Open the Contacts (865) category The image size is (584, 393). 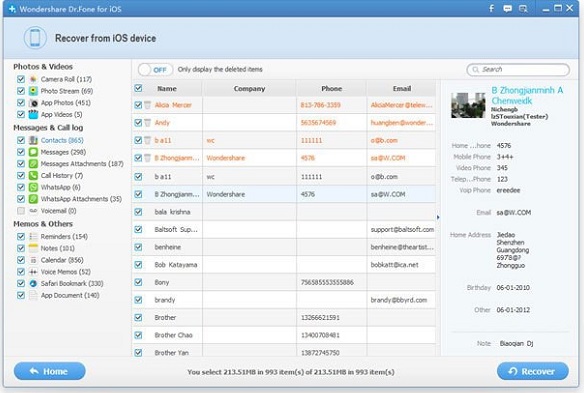coord(62,140)
